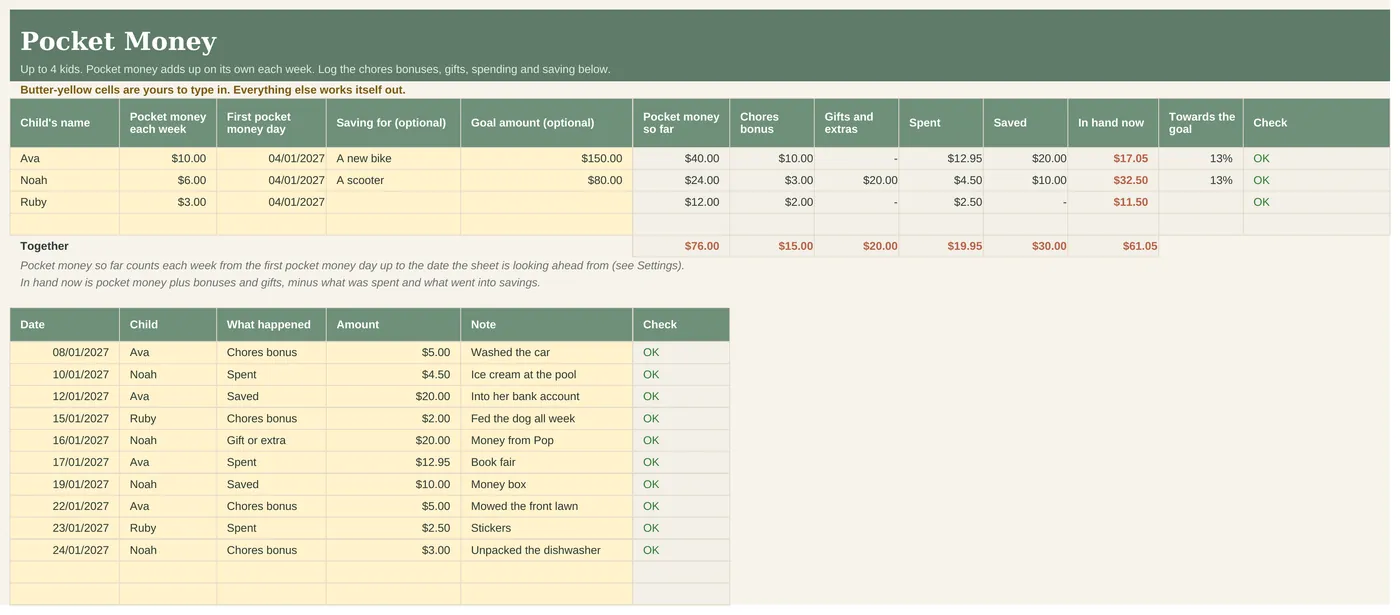Click 'A scooter' saving goal cell
Image resolution: width=1400 pixels, height=615 pixels.
[x=393, y=180]
